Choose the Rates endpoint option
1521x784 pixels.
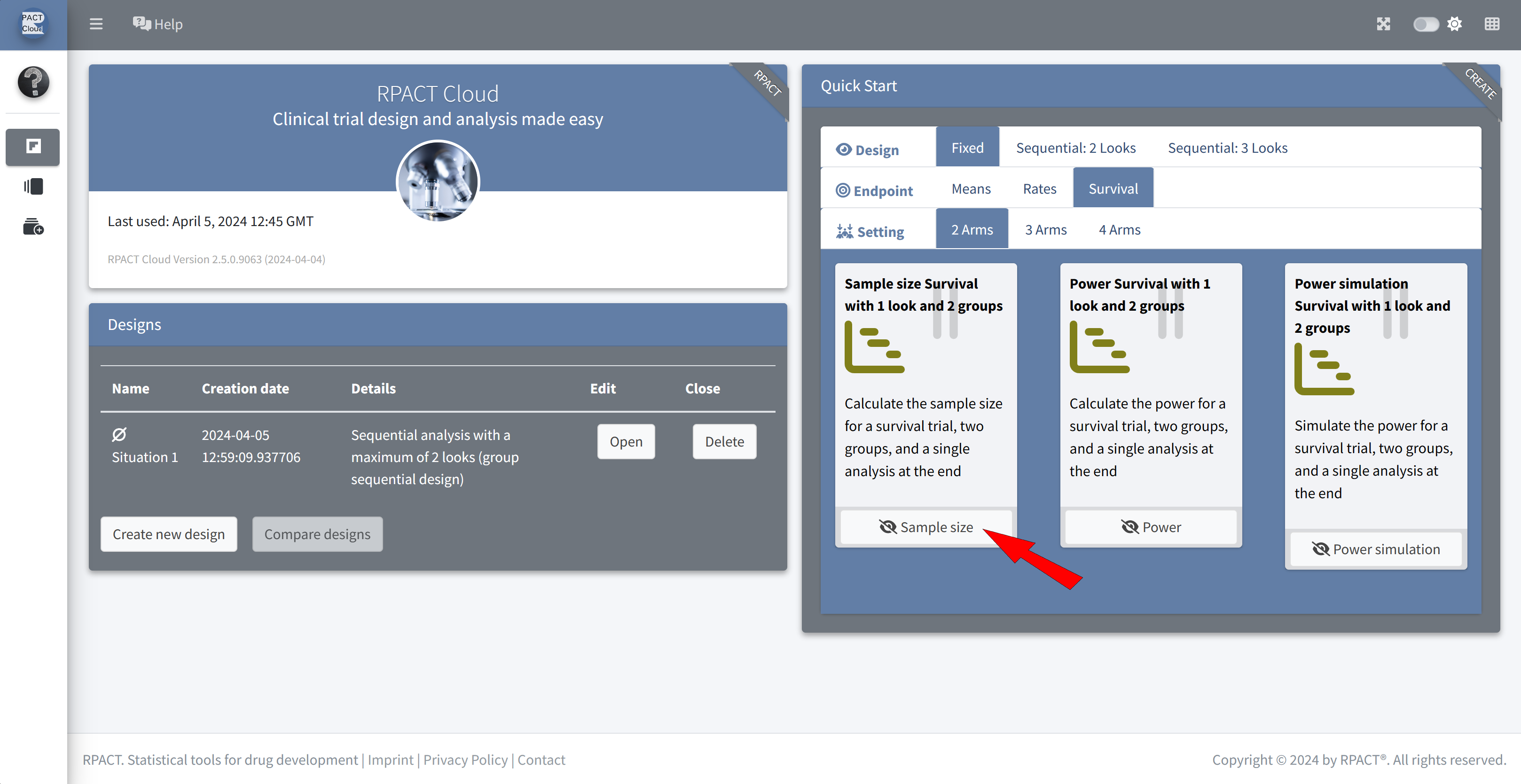click(1039, 189)
